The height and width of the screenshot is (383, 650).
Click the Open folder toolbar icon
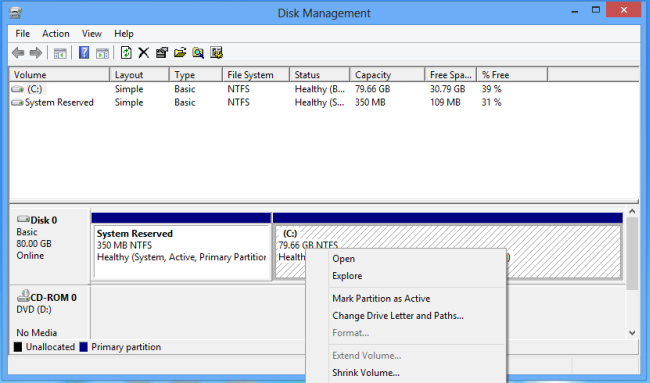(x=180, y=53)
